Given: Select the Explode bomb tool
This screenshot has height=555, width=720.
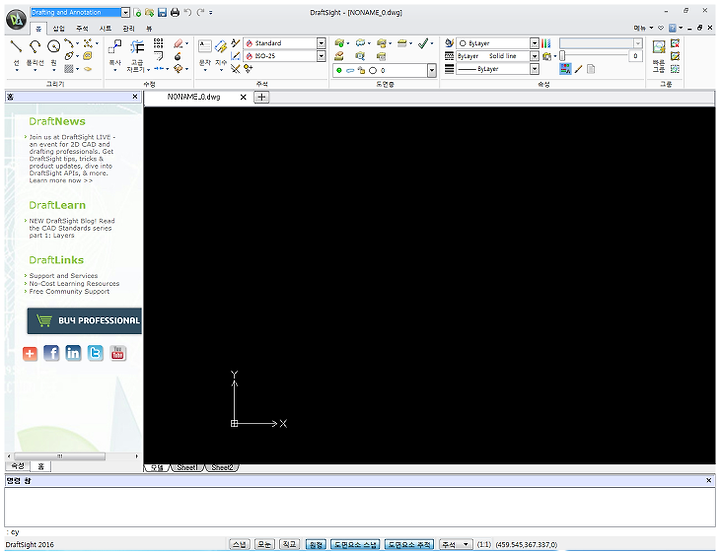Looking at the screenshot, I should (x=178, y=56).
